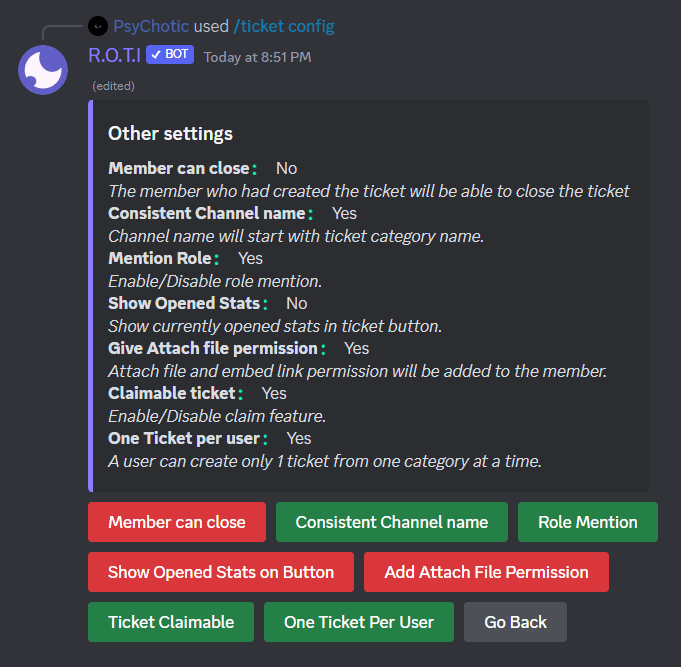Click the Other settings embed title
Screen dimensions: 681x667
[x=170, y=133]
